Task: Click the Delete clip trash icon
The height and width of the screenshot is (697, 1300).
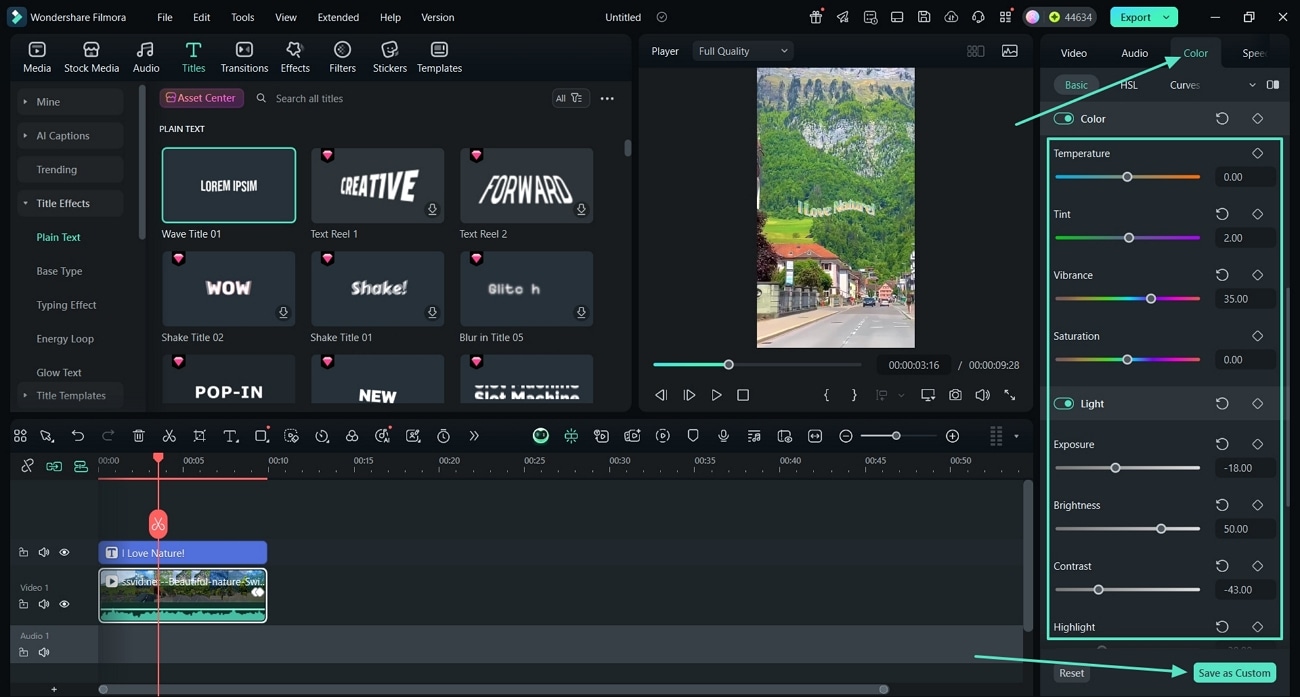Action: 139,435
